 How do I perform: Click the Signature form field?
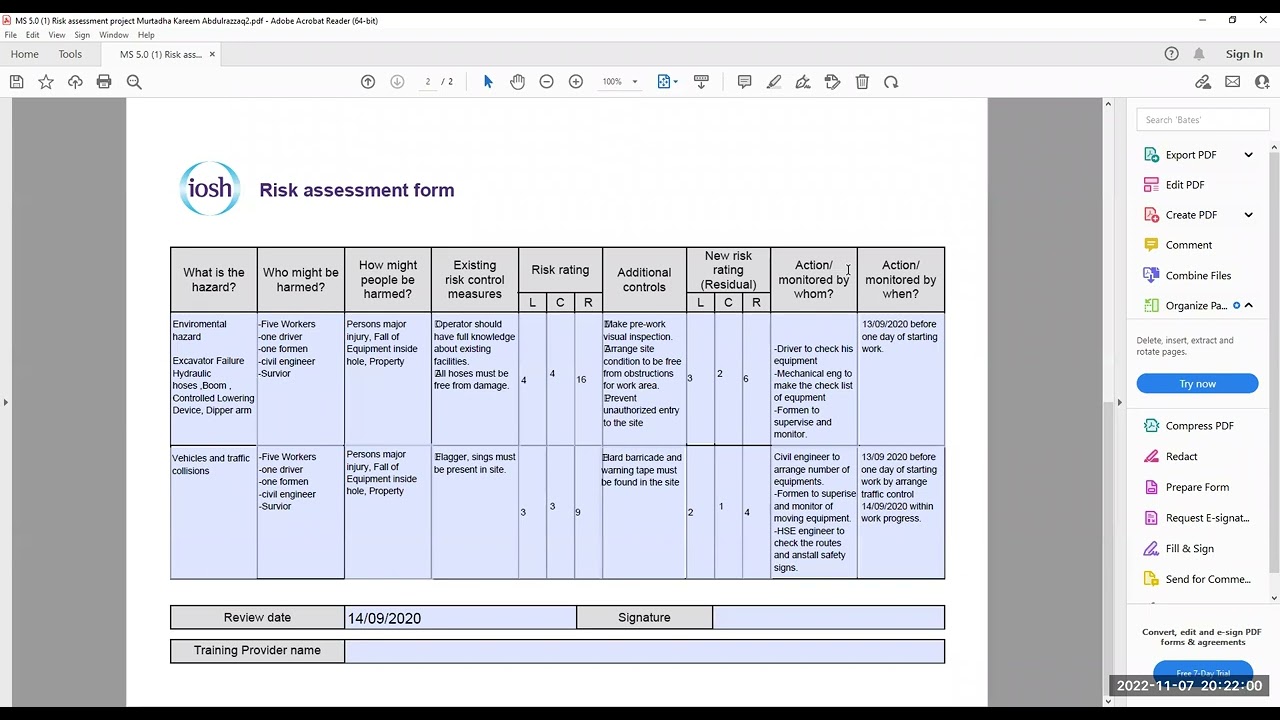(x=828, y=618)
